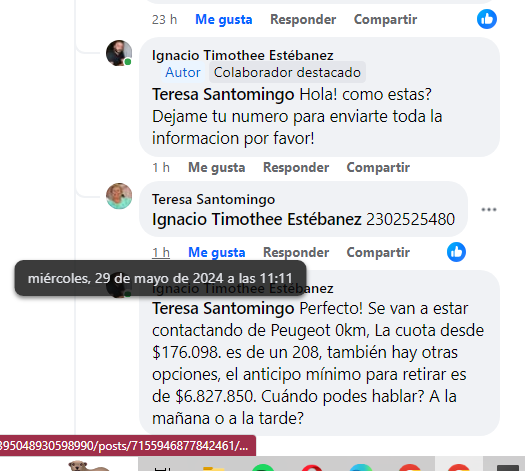Click Compartir under Teresa's phone number comment
The width and height of the screenshot is (525, 471).
tap(378, 252)
